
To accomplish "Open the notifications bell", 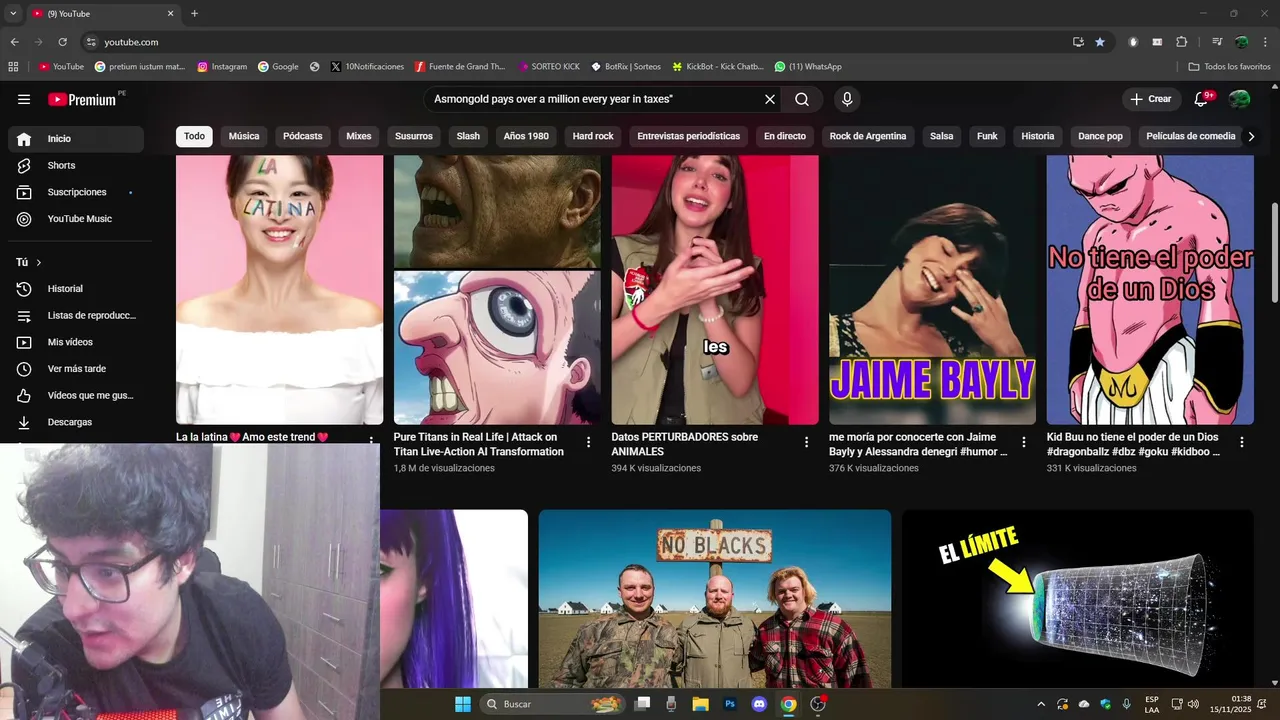I will [x=1202, y=99].
